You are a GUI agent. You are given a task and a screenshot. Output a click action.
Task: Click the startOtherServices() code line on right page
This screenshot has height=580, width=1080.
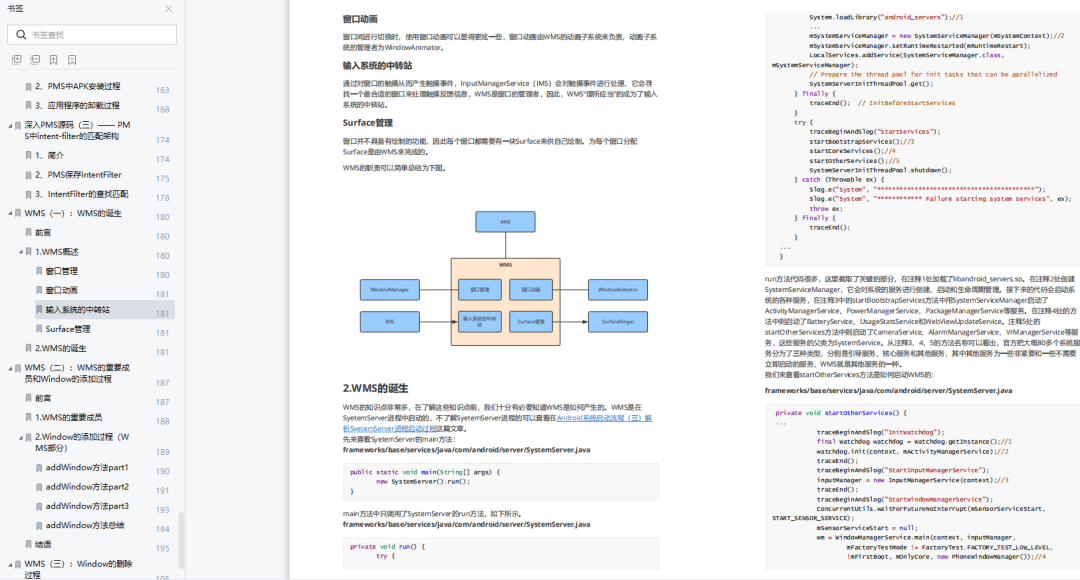coord(854,160)
